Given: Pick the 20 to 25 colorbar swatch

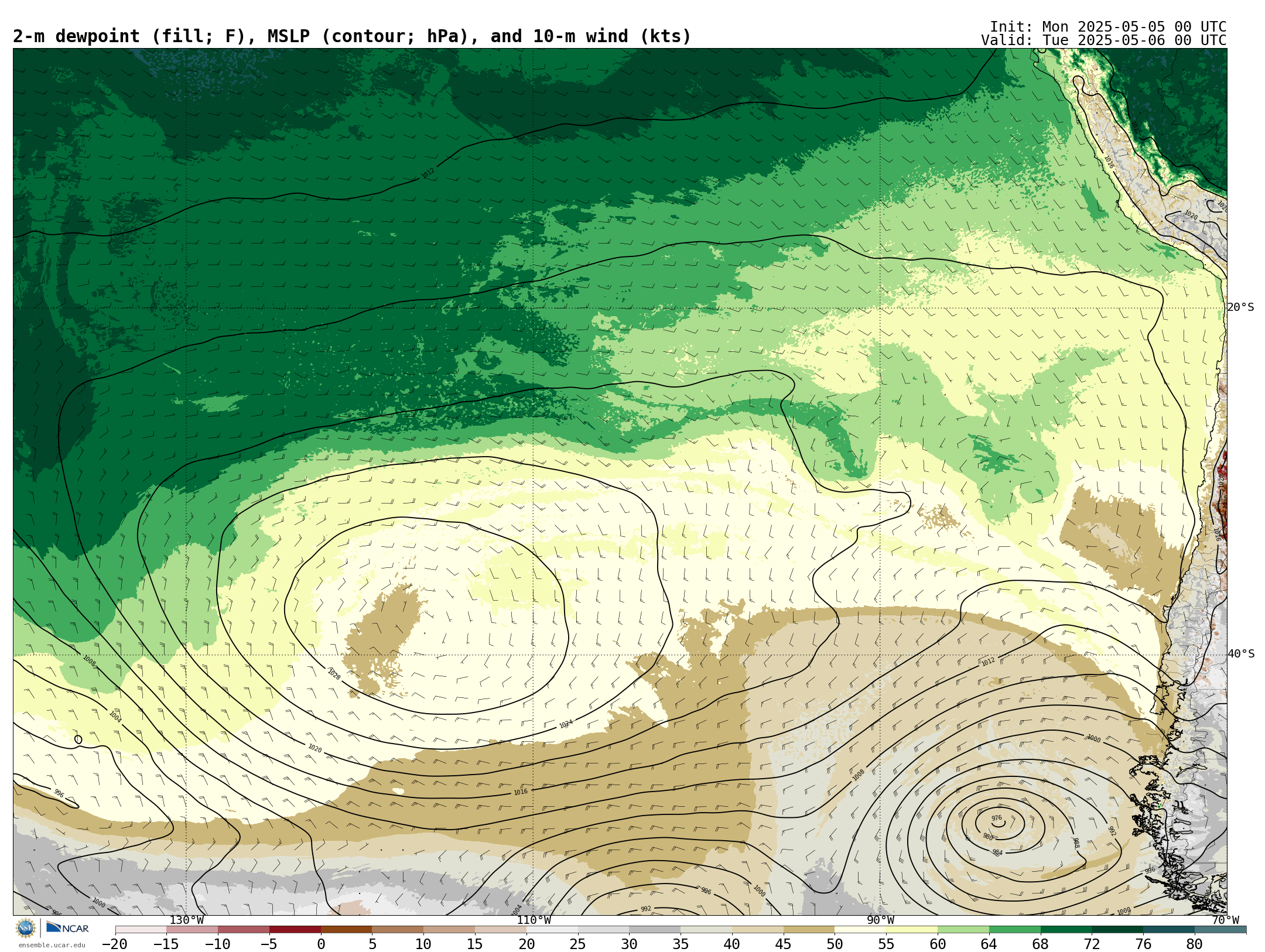Looking at the screenshot, I should click(552, 930).
